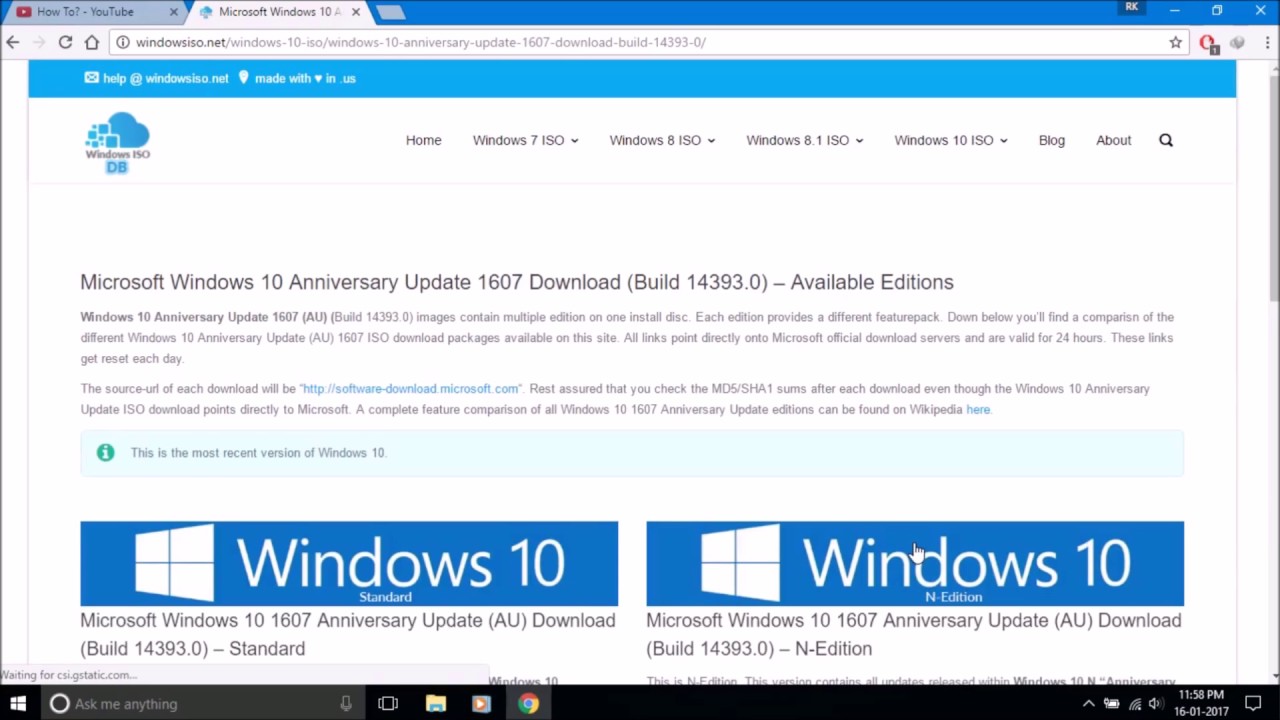Screen dimensions: 1280x720
Task: Open the orange media app in taskbar
Action: click(481, 703)
